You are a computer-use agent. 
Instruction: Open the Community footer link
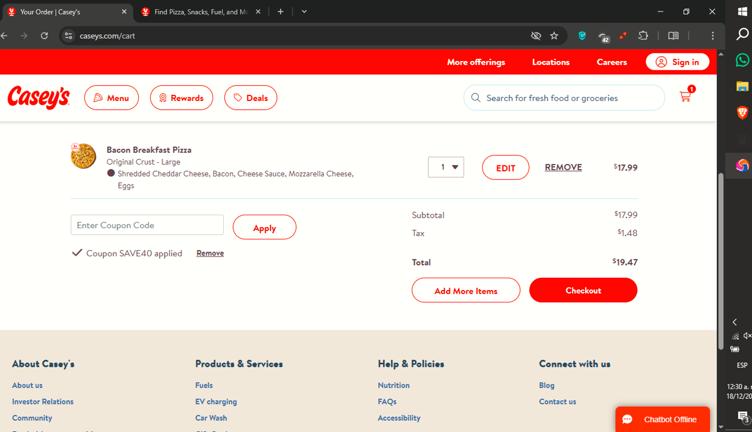32,418
